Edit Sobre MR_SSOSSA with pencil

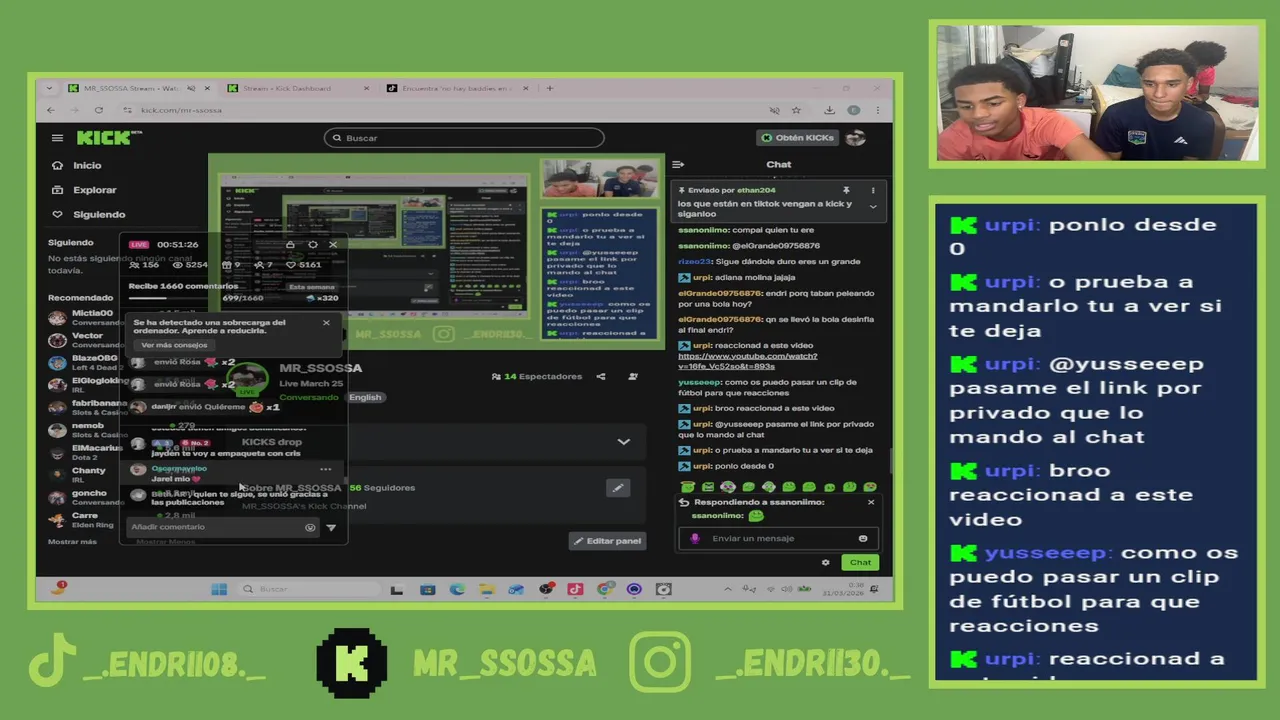[618, 488]
